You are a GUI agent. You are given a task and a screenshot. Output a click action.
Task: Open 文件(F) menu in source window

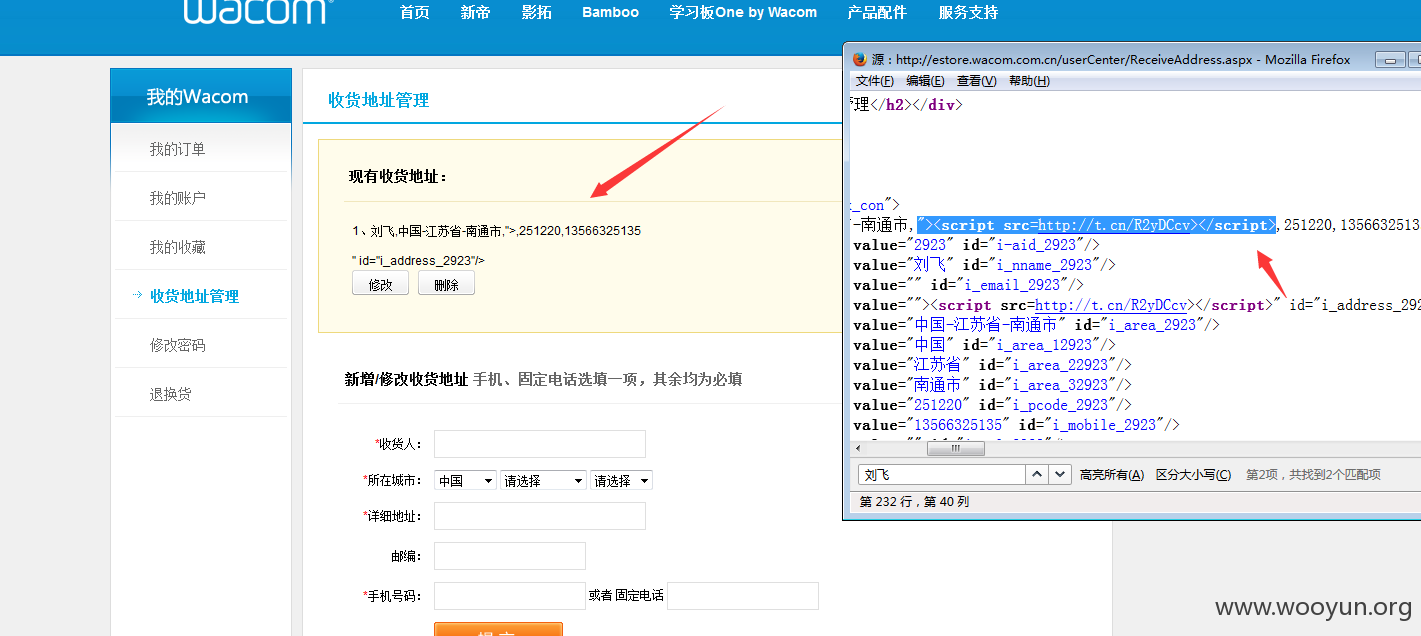[874, 81]
